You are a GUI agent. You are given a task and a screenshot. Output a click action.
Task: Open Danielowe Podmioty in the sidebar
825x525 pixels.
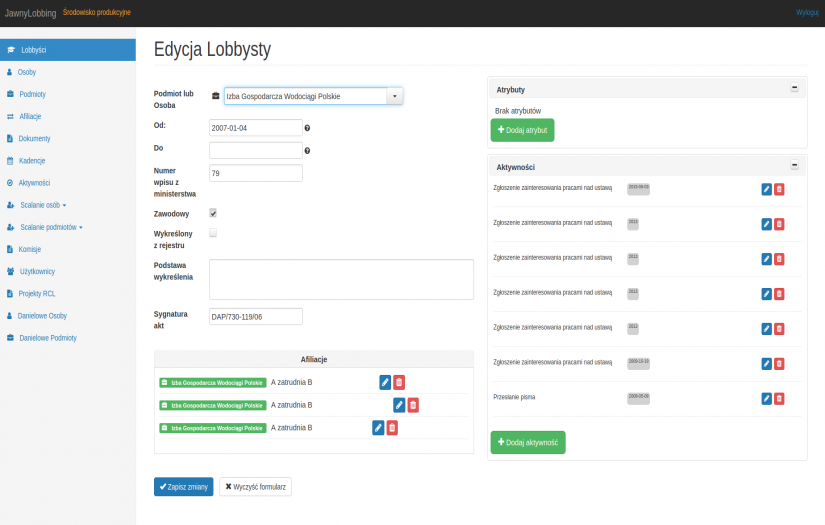click(x=48, y=338)
